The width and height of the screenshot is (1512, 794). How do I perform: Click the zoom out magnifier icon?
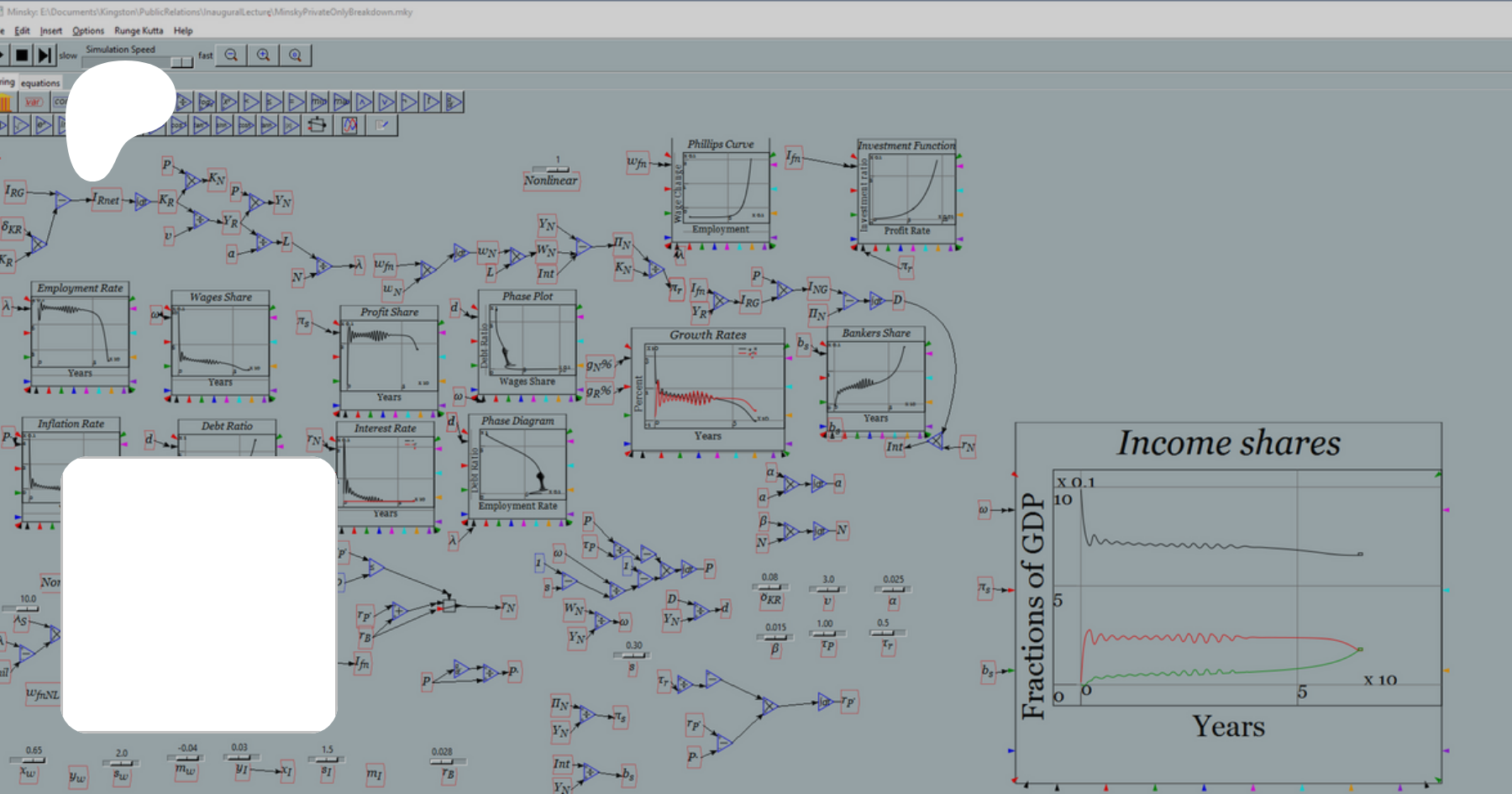click(x=231, y=55)
